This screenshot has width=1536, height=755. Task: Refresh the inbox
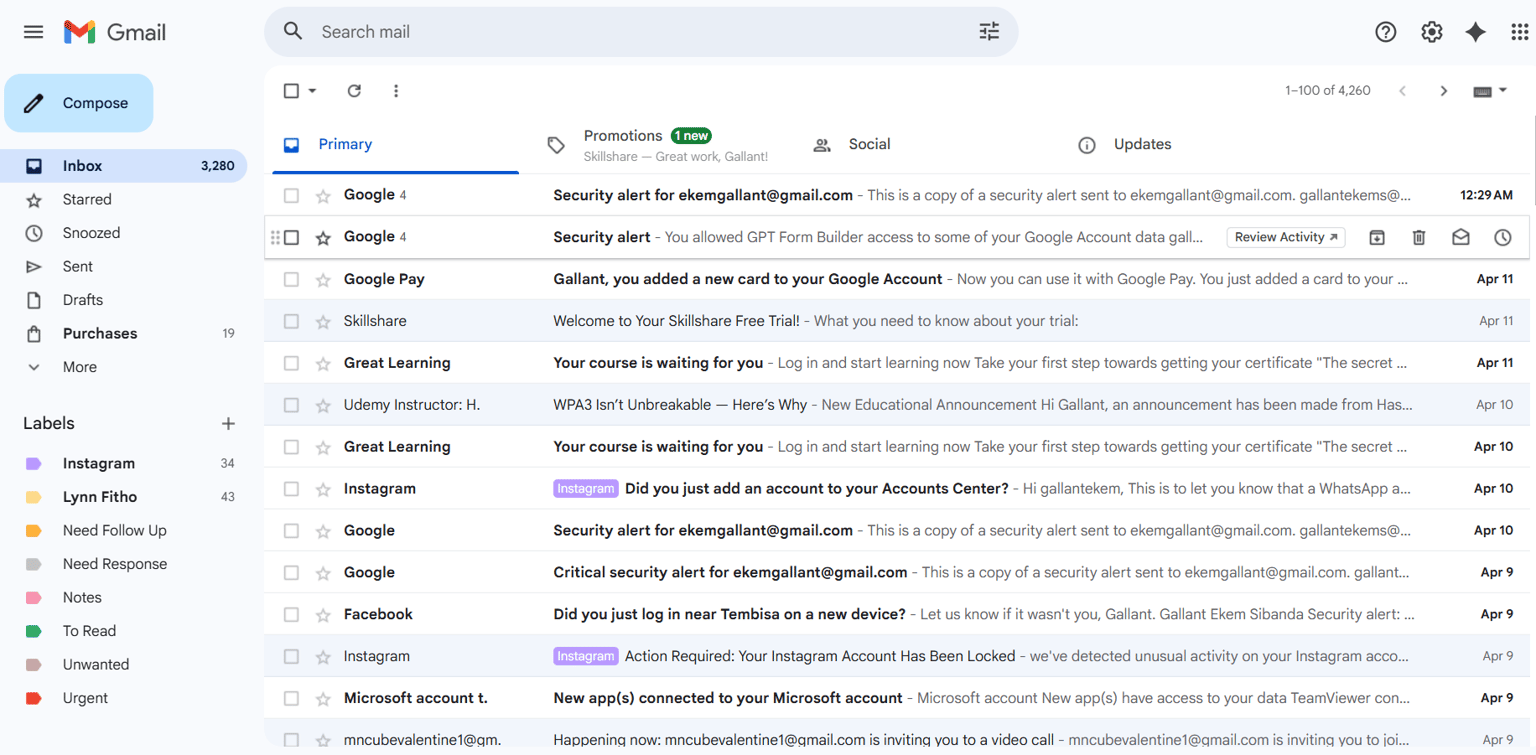[354, 91]
